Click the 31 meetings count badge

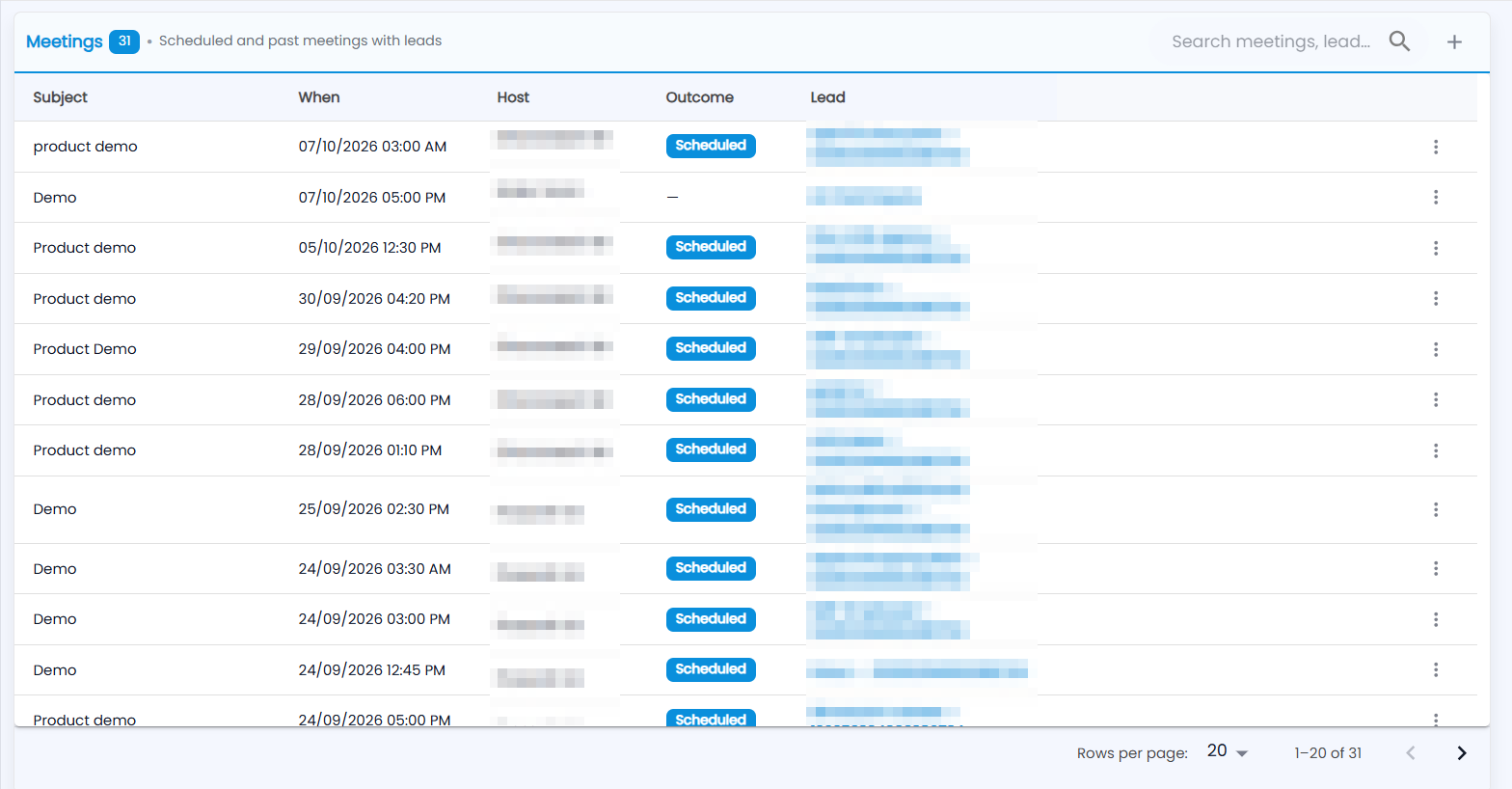124,41
